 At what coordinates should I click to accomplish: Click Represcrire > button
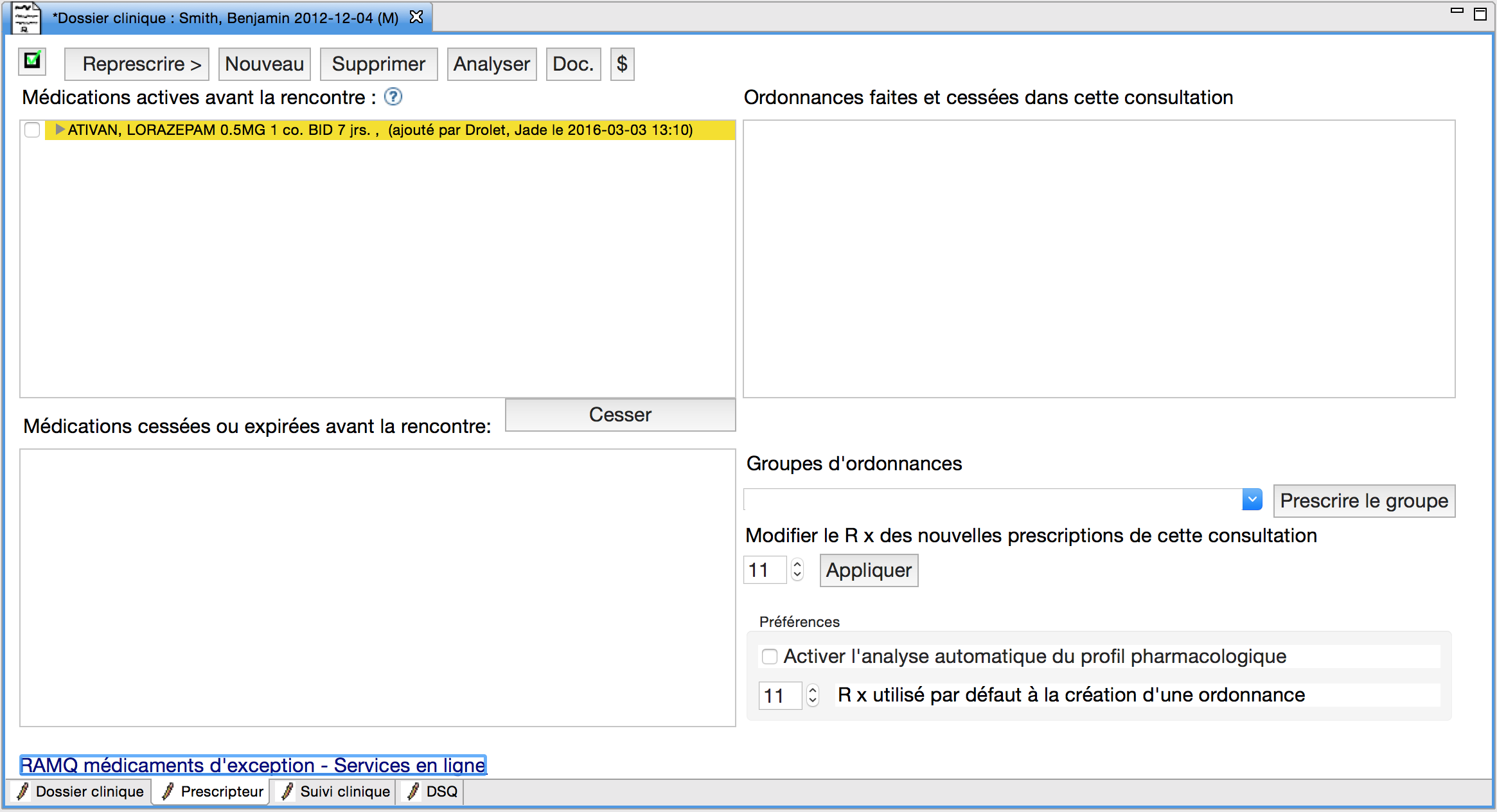coord(137,64)
